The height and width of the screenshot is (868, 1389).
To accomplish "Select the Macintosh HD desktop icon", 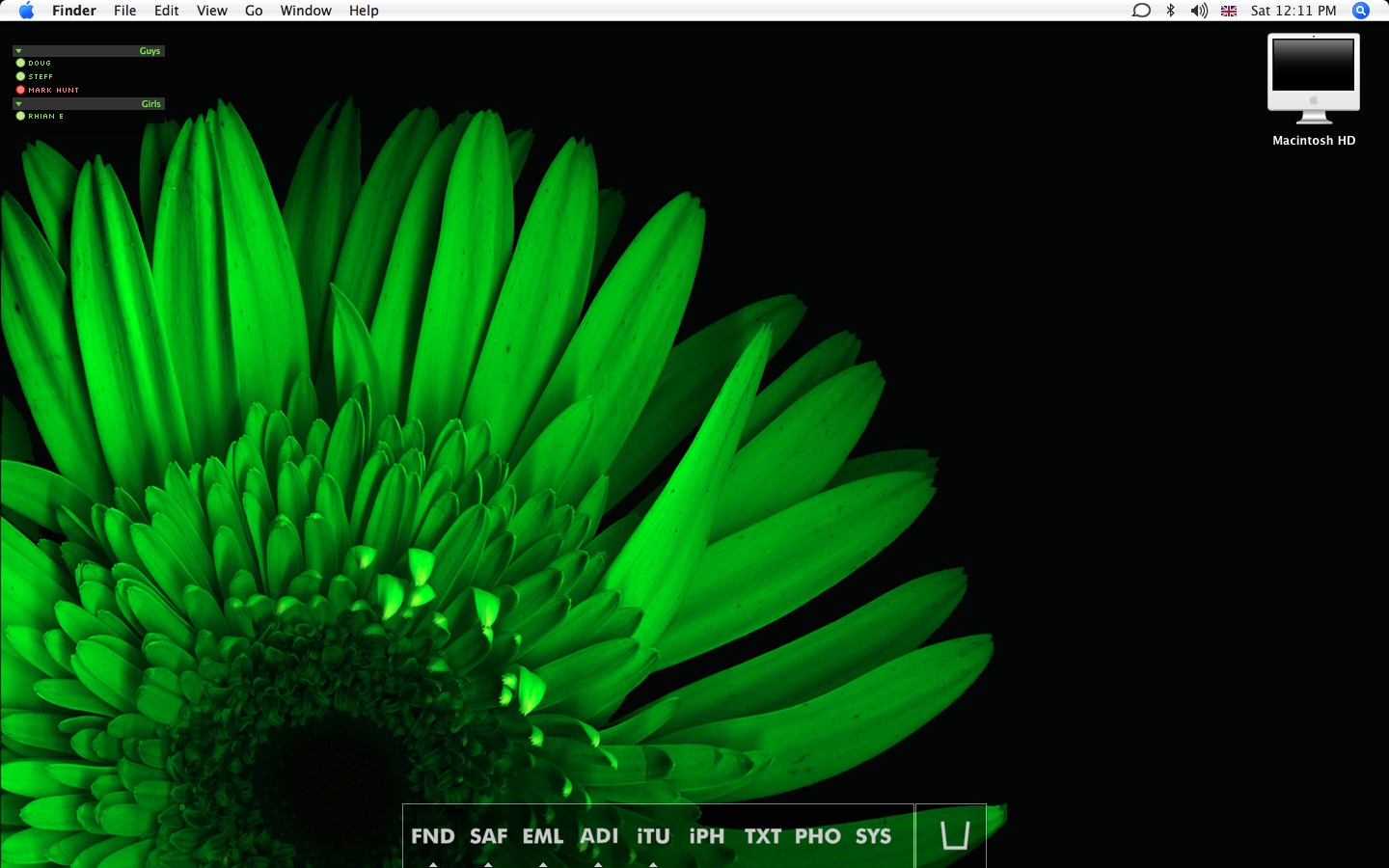I will click(x=1314, y=79).
